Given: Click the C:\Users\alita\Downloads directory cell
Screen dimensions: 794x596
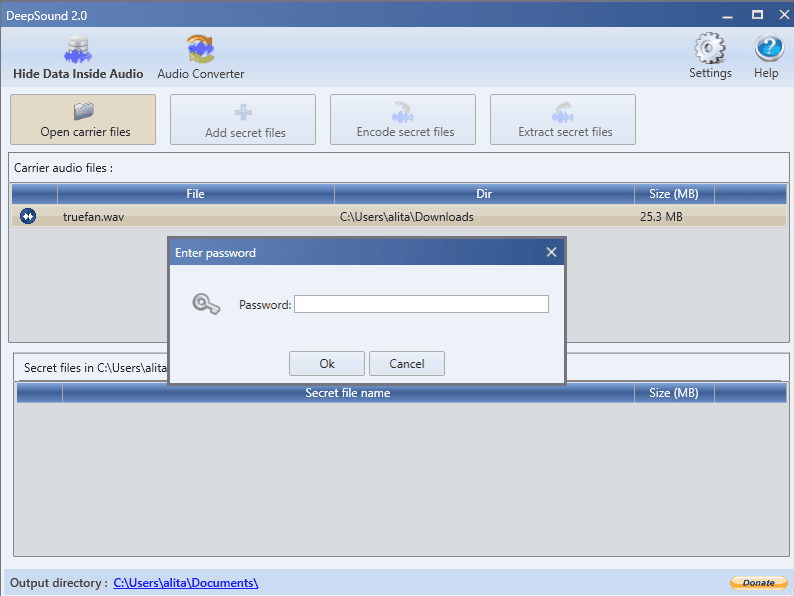Looking at the screenshot, I should coord(407,217).
